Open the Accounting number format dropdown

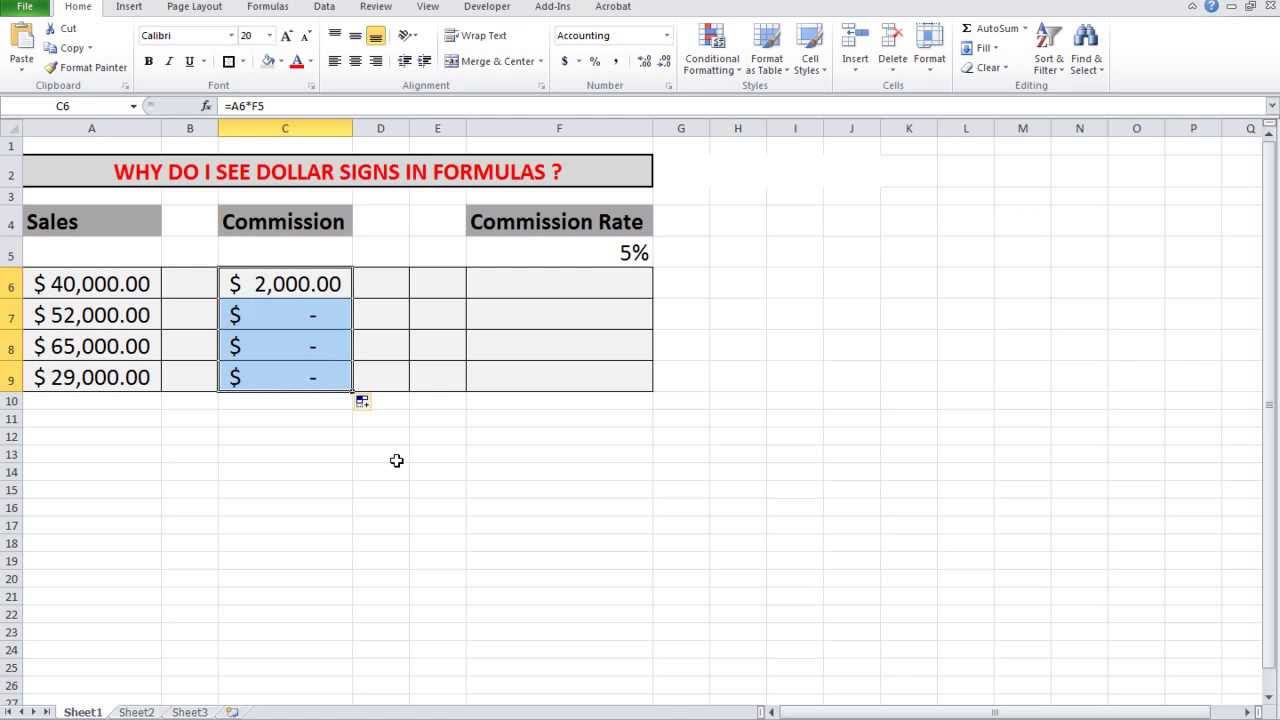[x=667, y=36]
